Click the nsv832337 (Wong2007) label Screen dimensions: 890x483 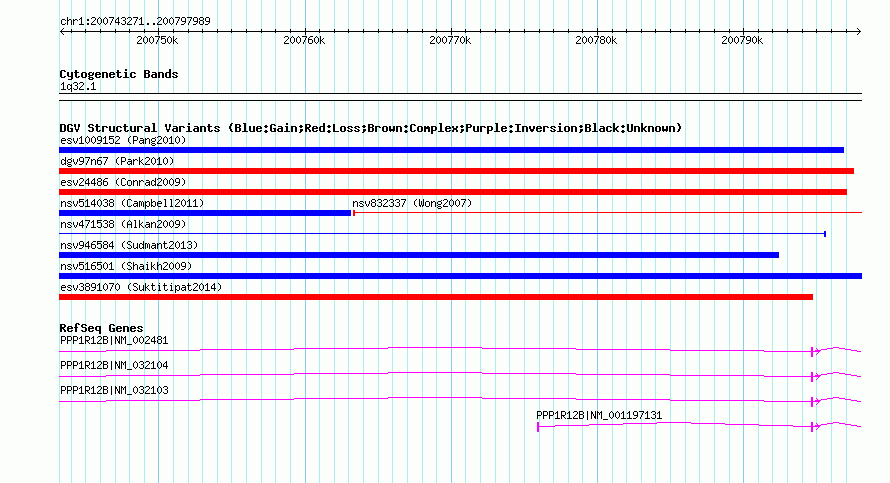412,203
